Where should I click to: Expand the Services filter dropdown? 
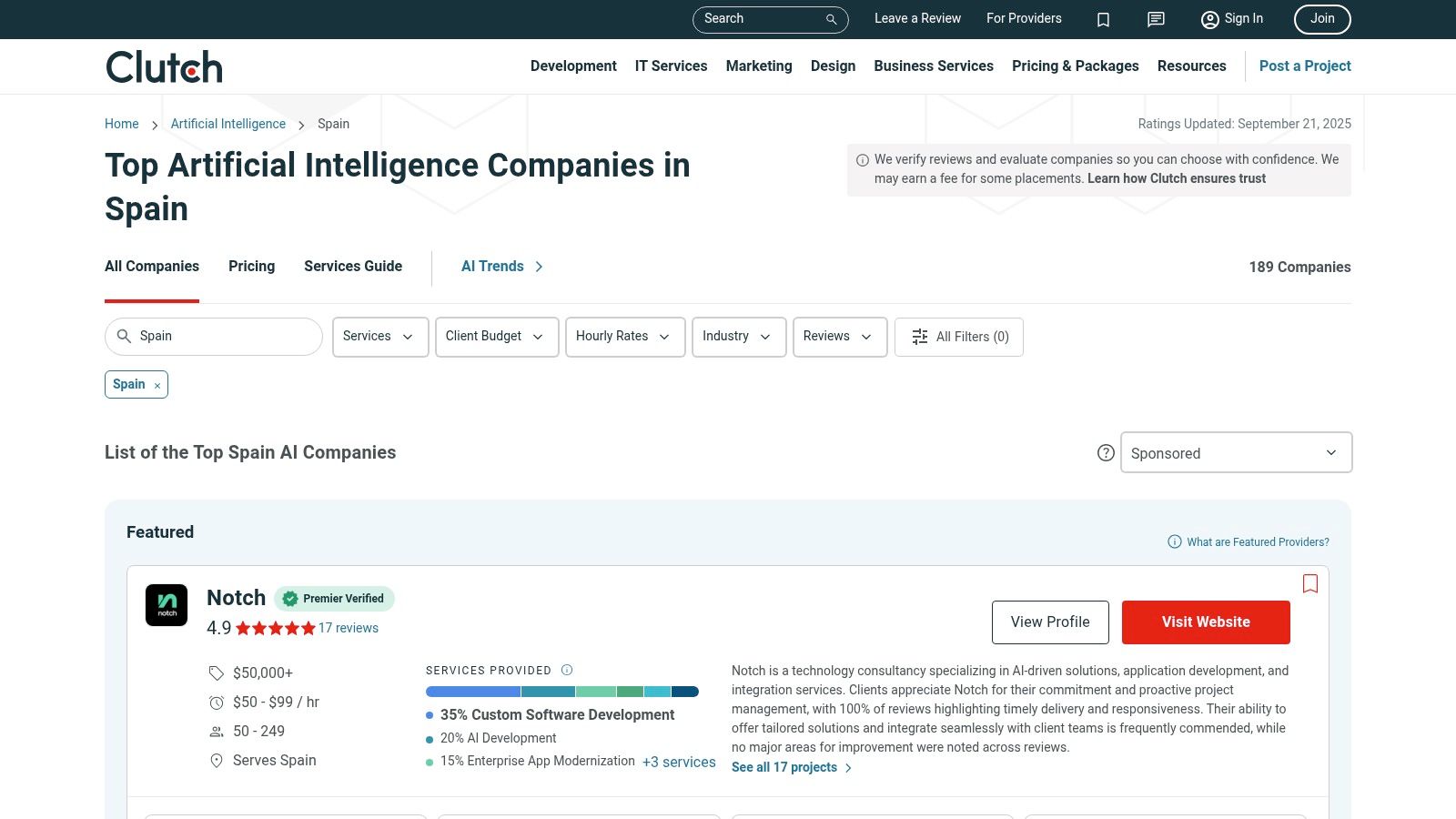tap(380, 337)
